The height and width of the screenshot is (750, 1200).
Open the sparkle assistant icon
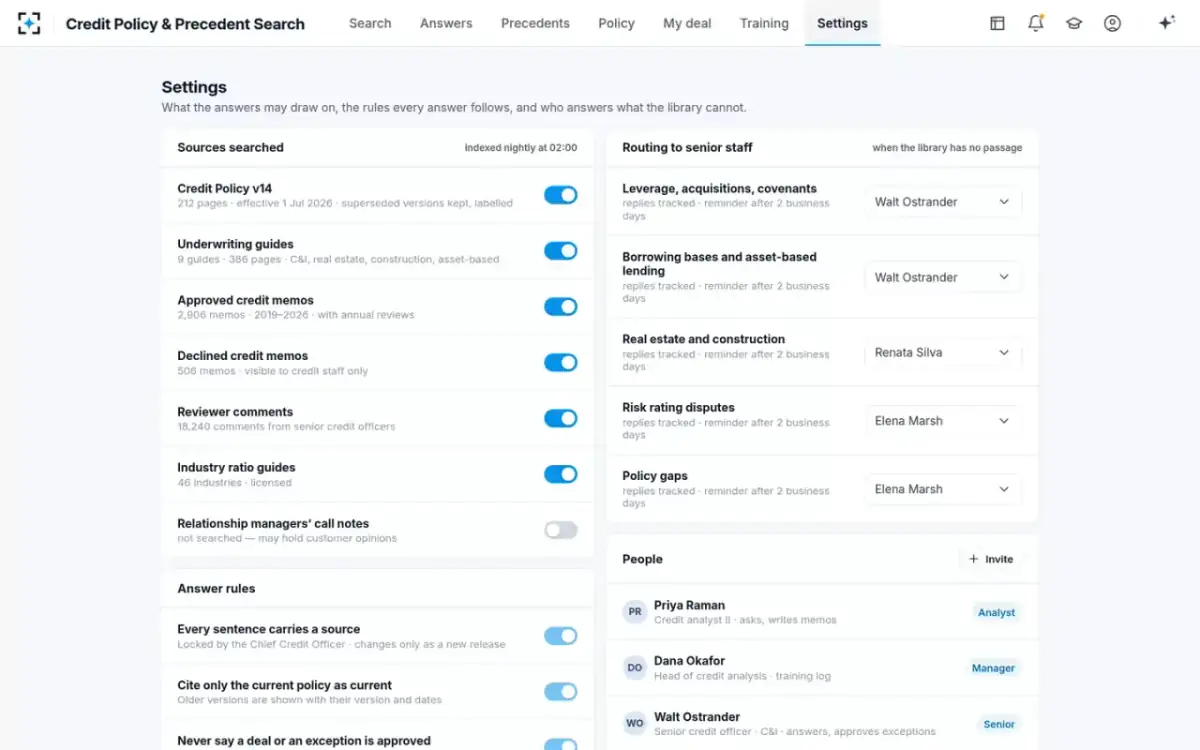(1166, 23)
